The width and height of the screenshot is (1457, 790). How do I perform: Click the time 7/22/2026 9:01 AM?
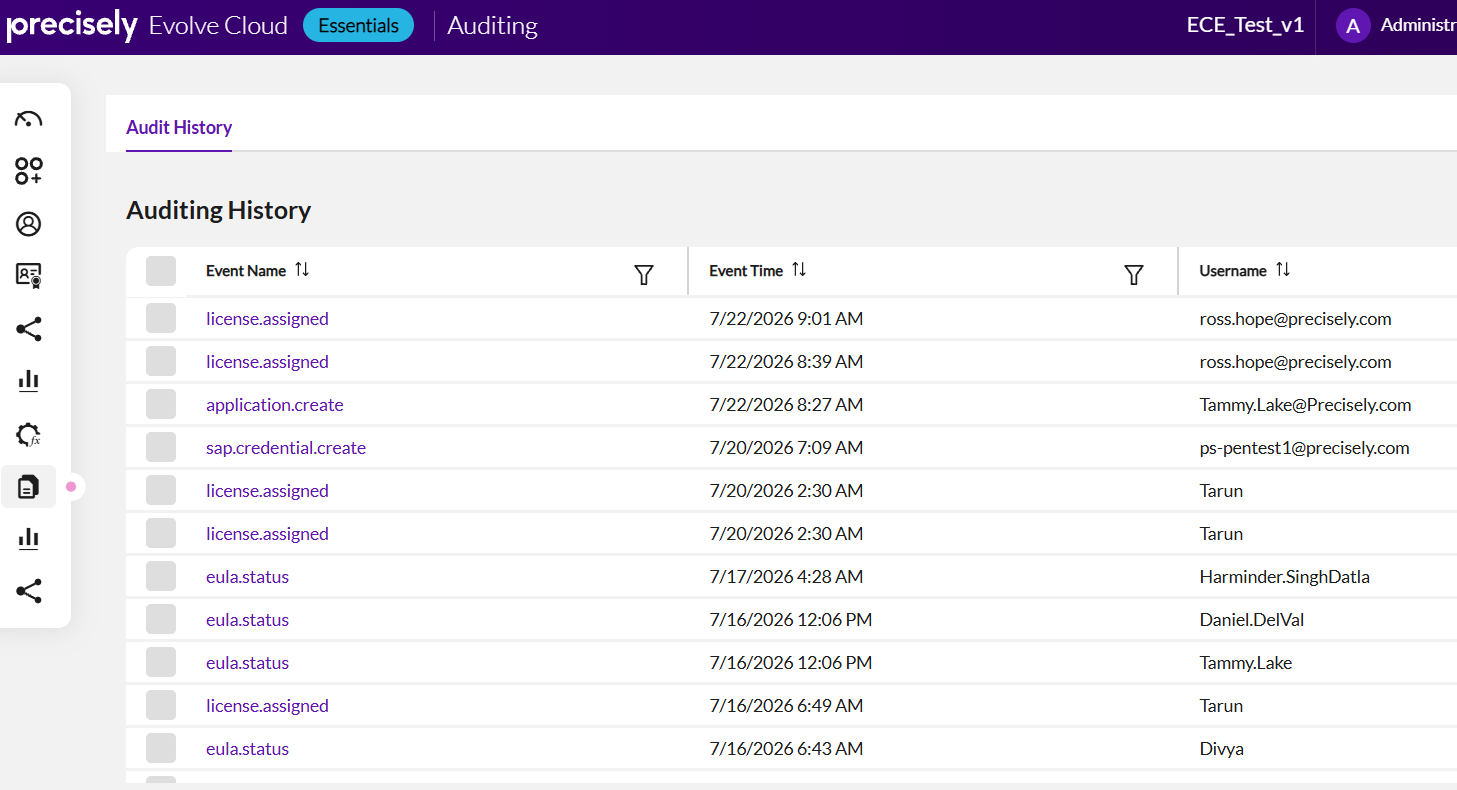(x=786, y=319)
